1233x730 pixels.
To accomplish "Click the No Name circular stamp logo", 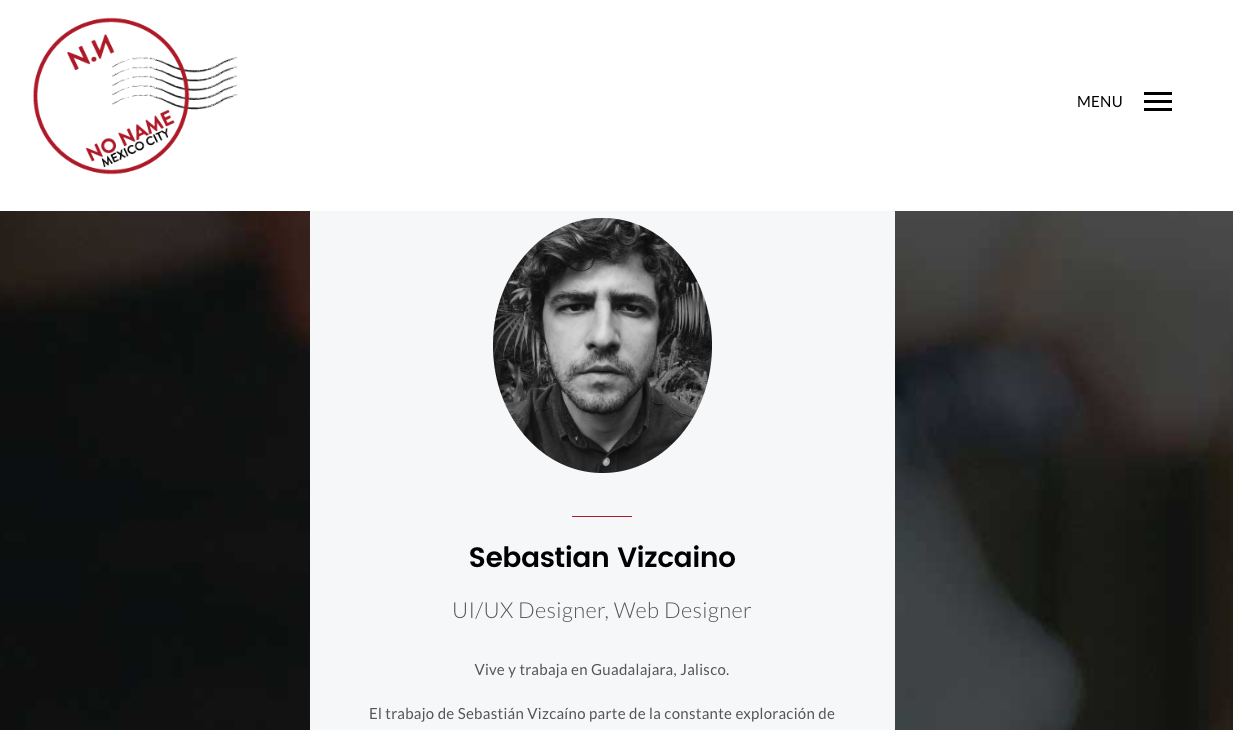I will click(x=135, y=96).
